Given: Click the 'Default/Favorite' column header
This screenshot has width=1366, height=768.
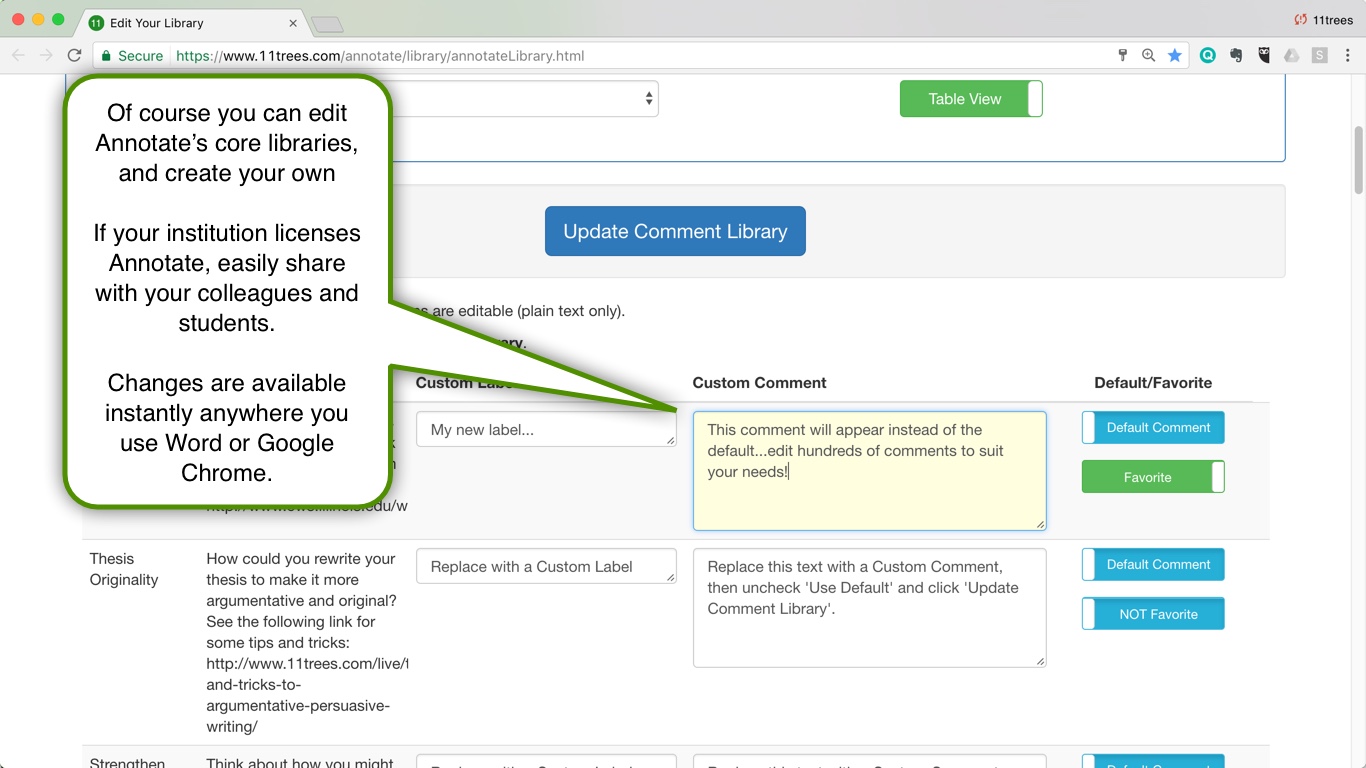Looking at the screenshot, I should 1153,383.
